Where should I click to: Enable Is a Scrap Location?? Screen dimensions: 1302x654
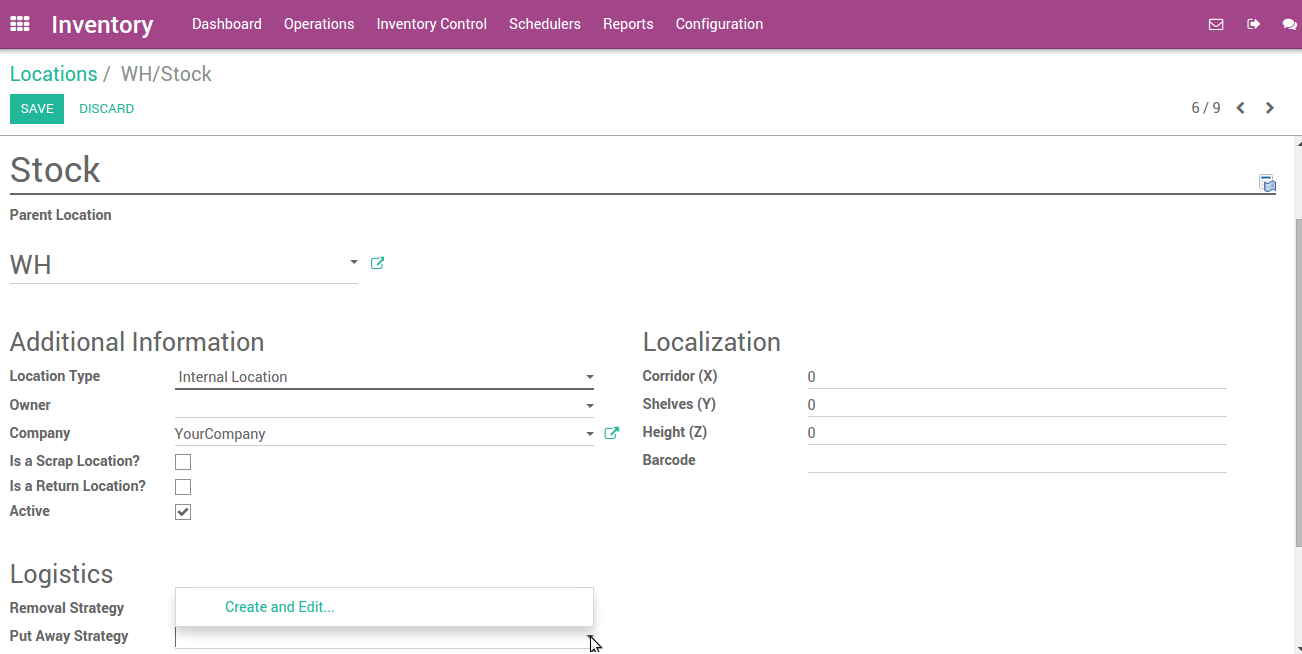(x=183, y=461)
